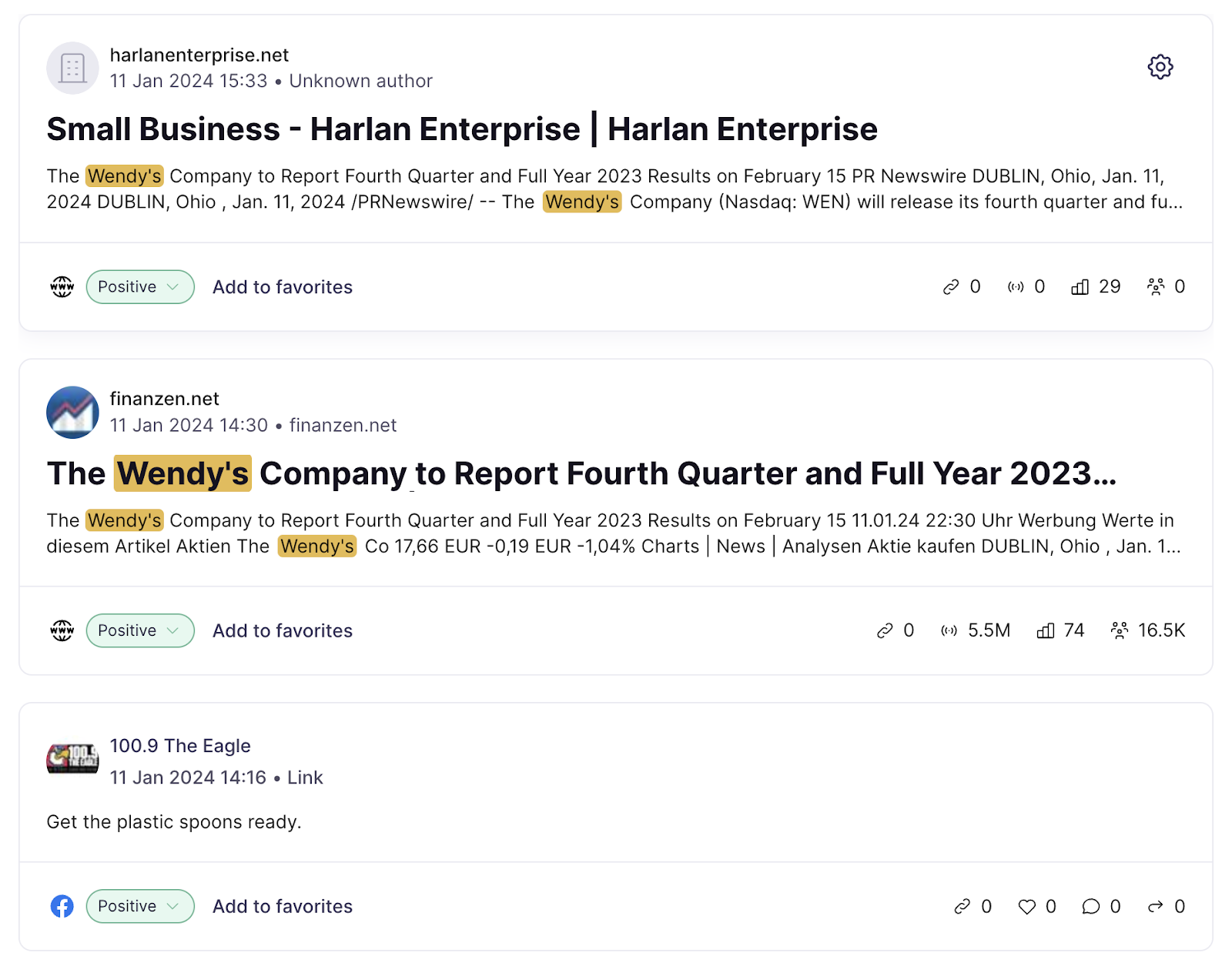Toggle Add to favorites on the finanzen.net post
Image resolution: width=1232 pixels, height=973 pixels.
pyautogui.click(x=282, y=630)
